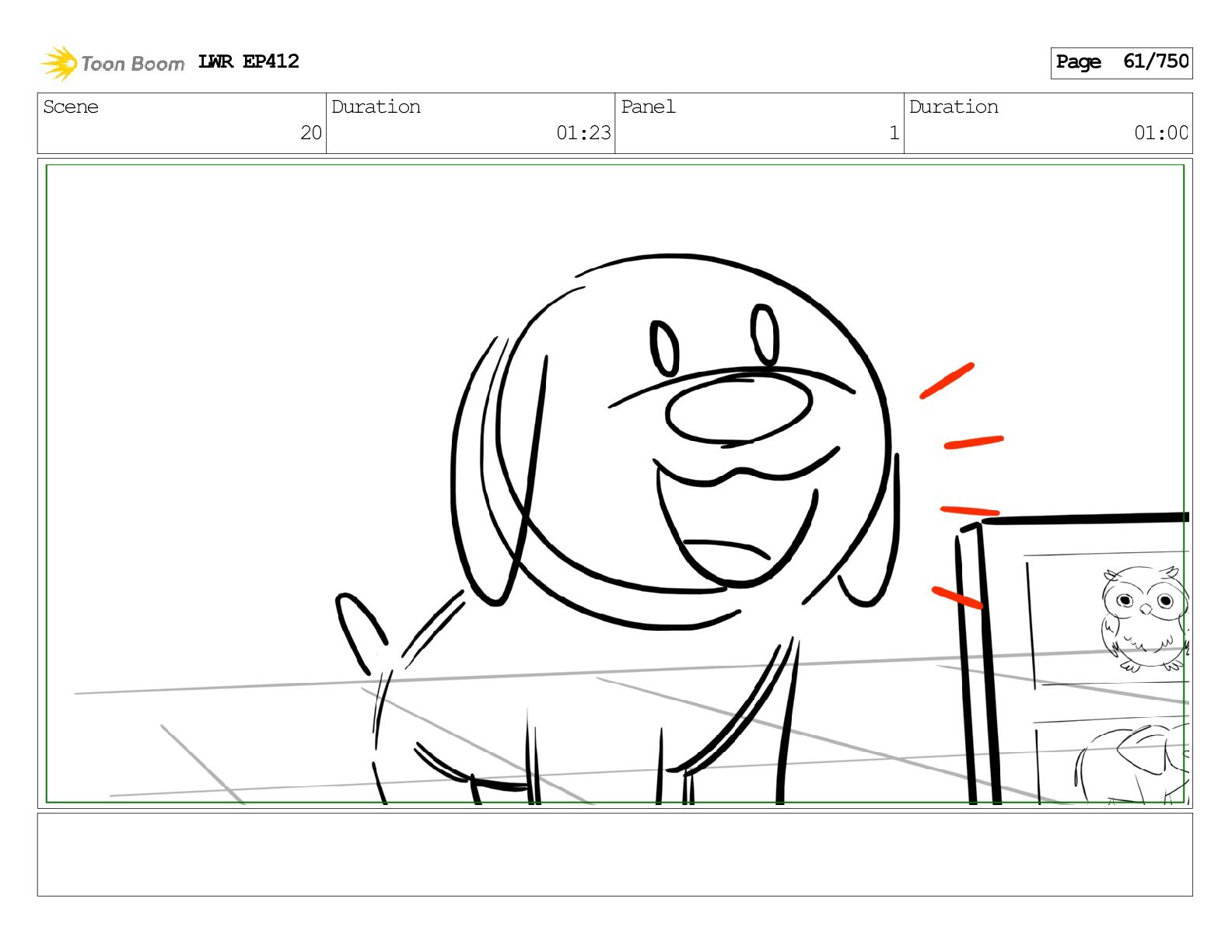Viewport: 1232px width, 952px height.
Task: Select the scene duration '01:23'
Action: pos(583,133)
